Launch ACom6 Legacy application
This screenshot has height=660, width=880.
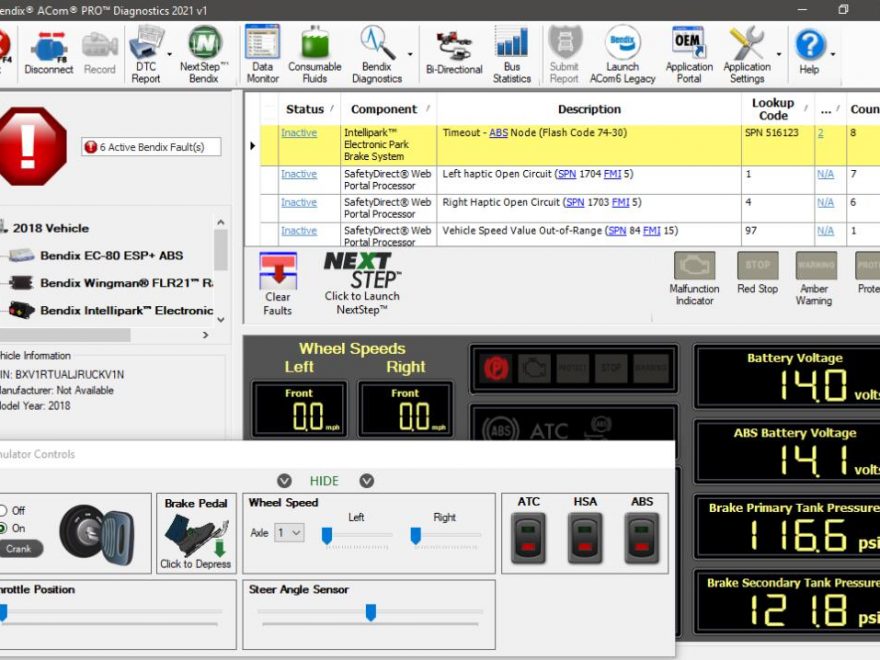click(x=622, y=56)
